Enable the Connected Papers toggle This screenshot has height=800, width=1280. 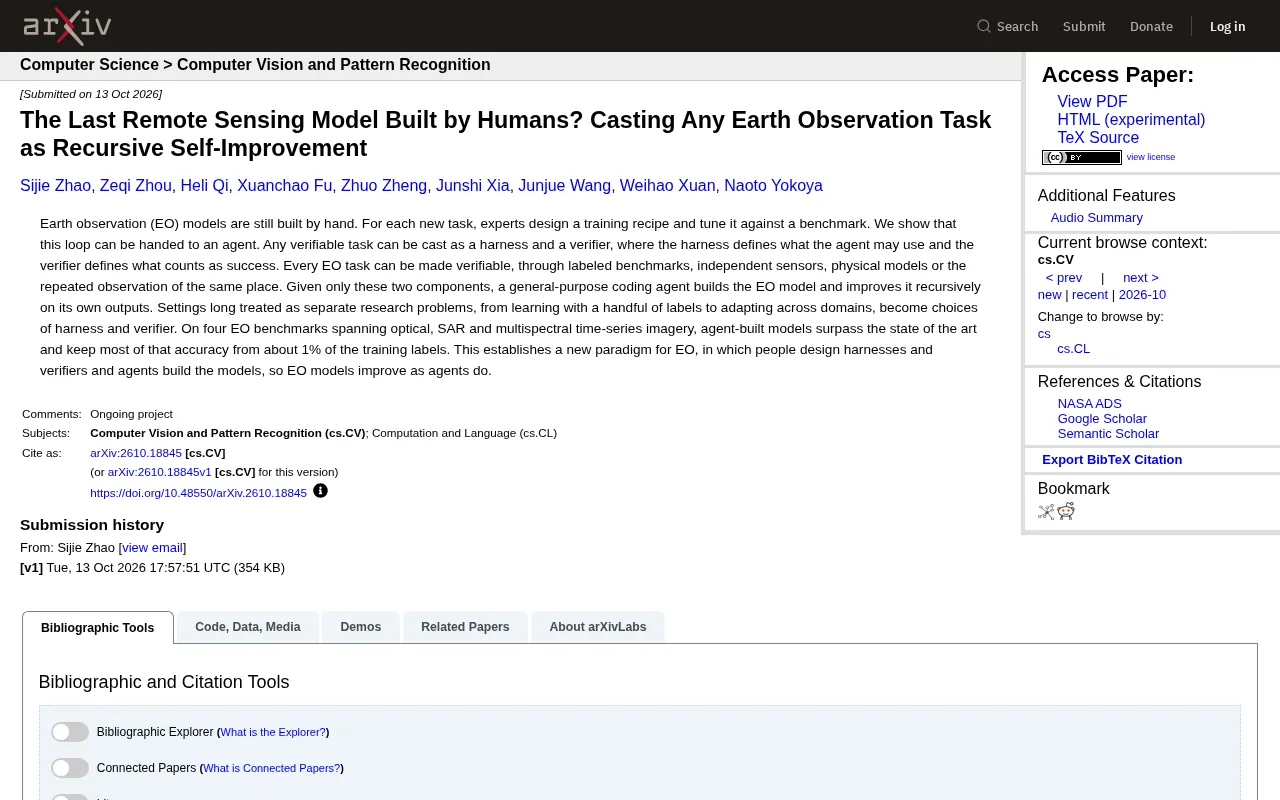pos(70,768)
